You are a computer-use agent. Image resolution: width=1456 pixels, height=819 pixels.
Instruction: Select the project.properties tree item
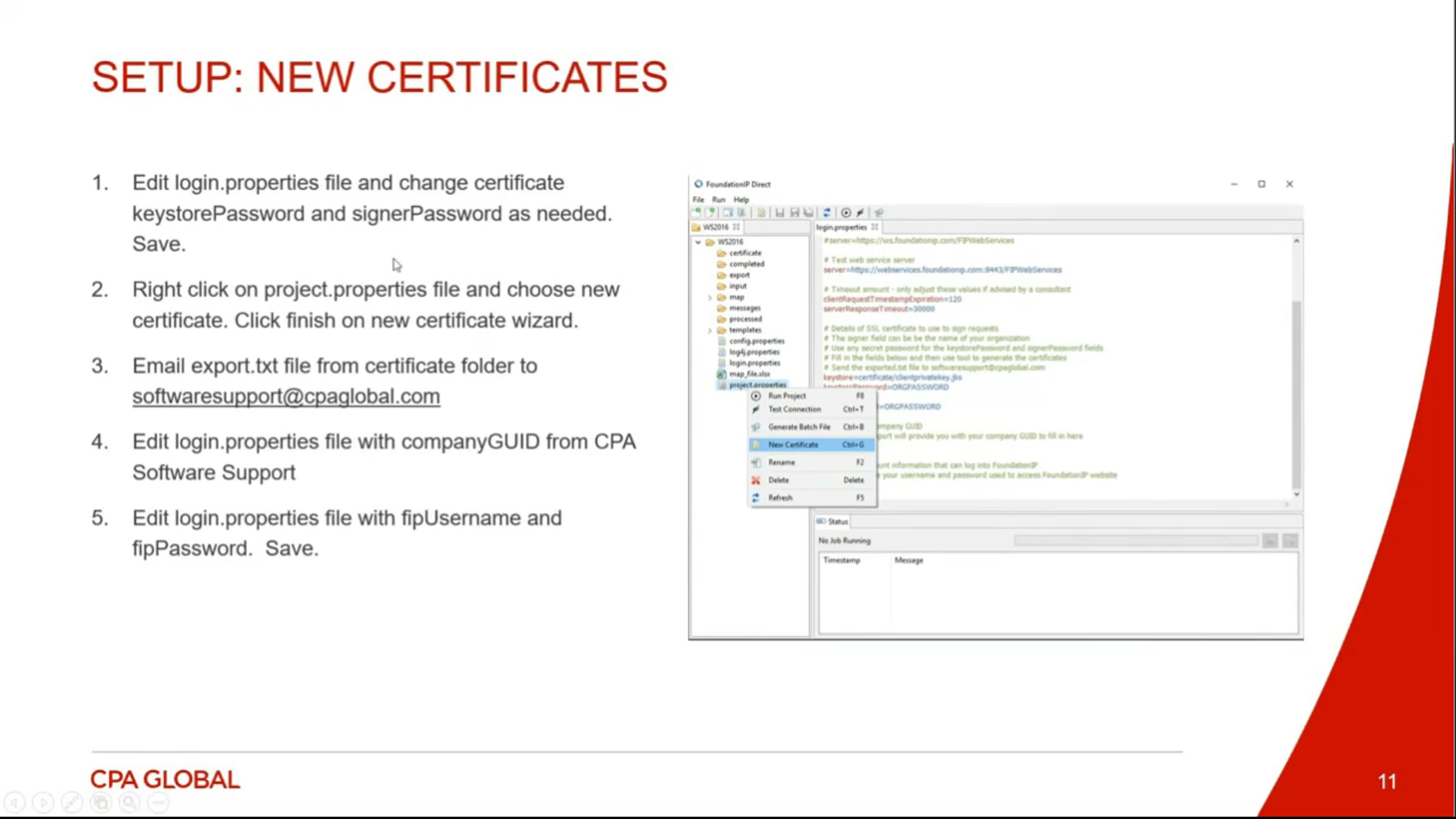tap(752, 385)
